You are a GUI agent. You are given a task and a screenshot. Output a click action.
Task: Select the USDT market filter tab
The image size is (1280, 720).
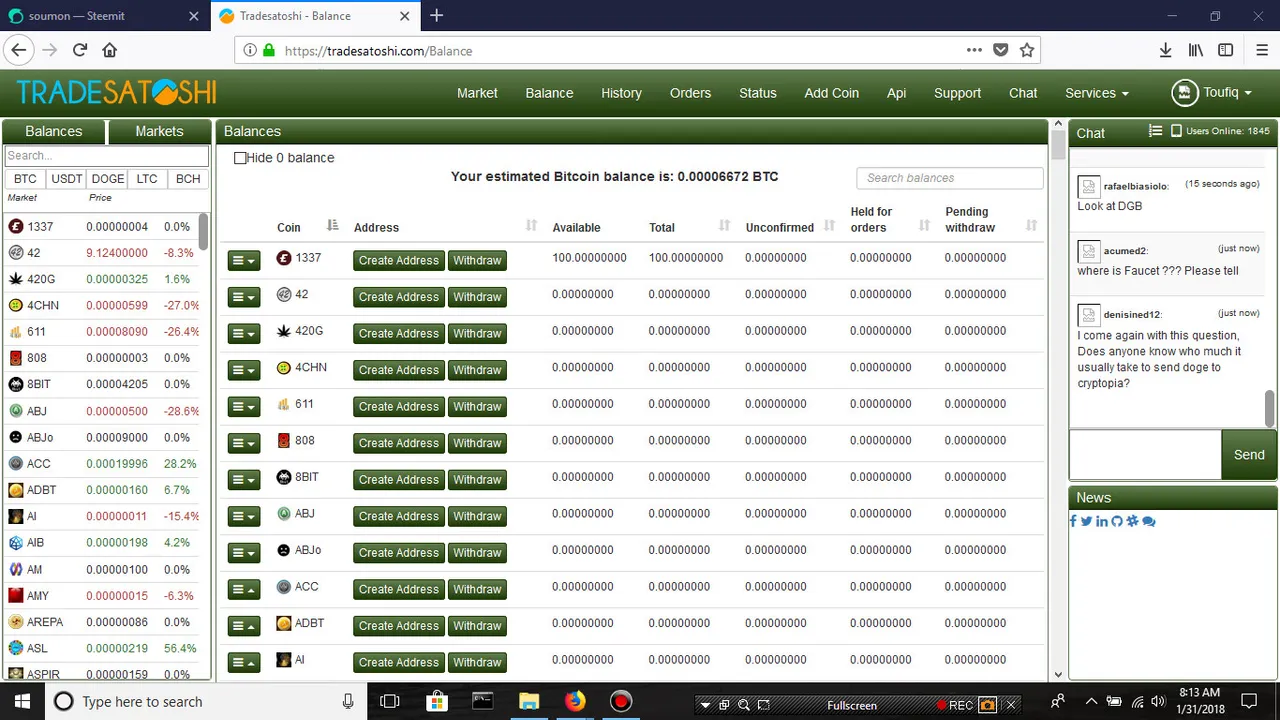(67, 179)
